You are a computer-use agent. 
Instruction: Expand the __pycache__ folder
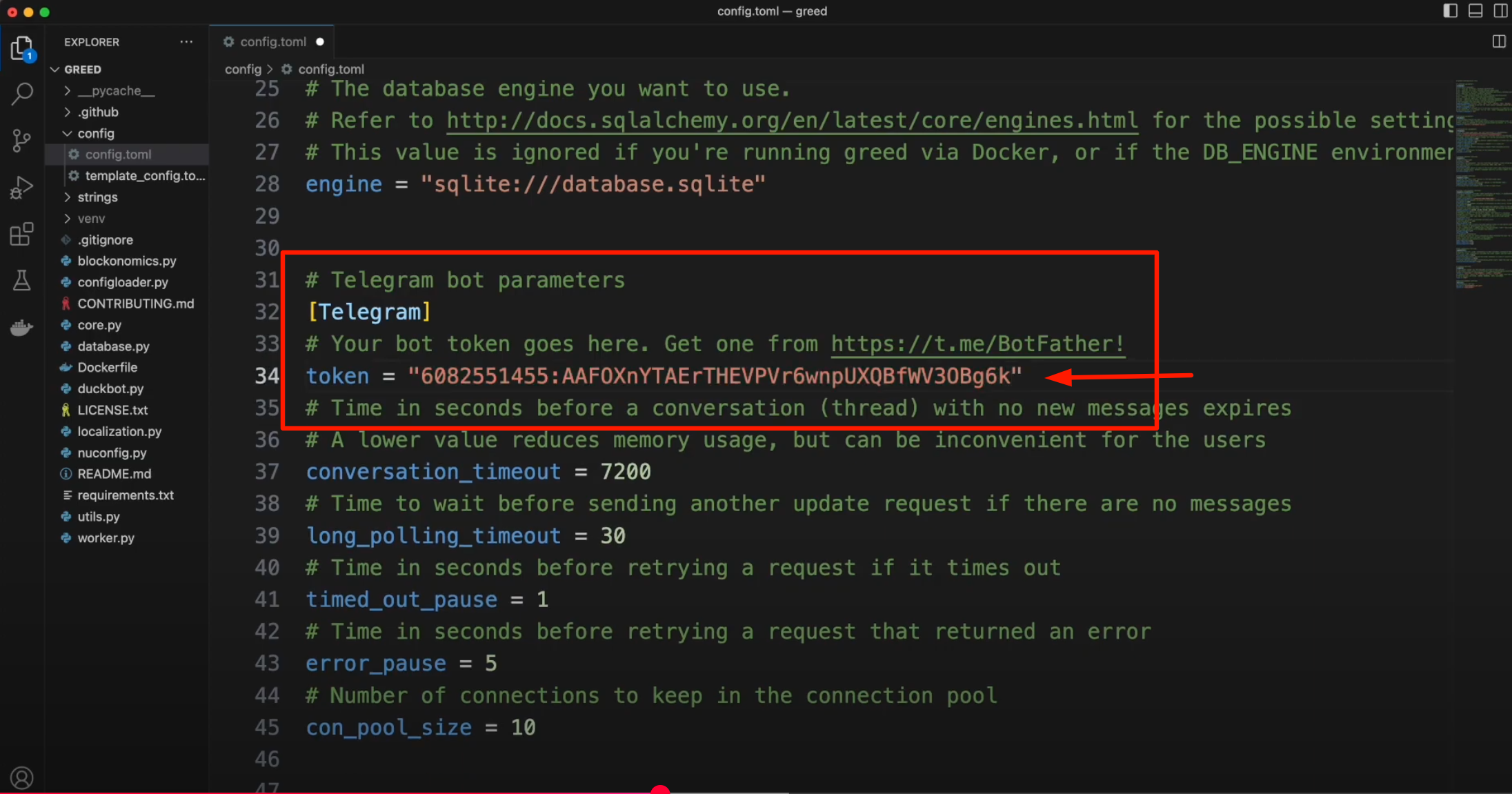click(x=116, y=90)
